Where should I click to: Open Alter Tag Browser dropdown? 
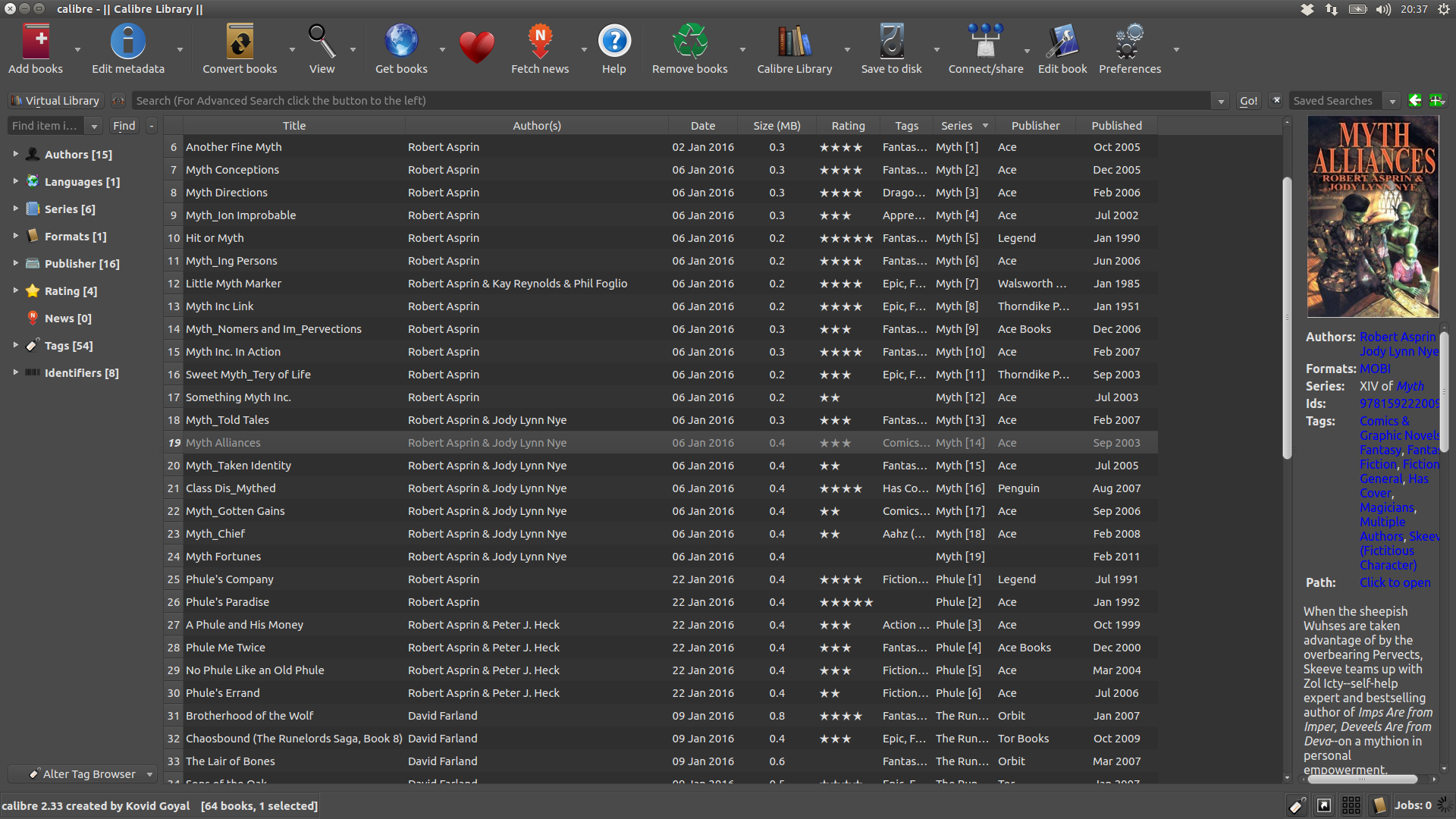coord(83,774)
